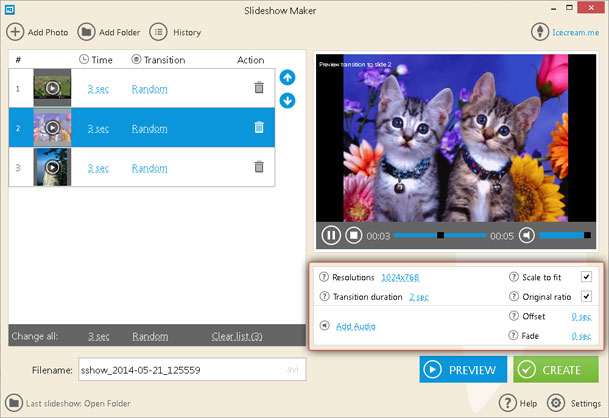Click the Add Photo label

(x=48, y=33)
